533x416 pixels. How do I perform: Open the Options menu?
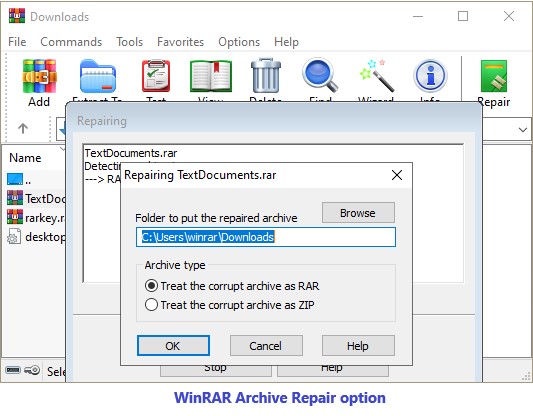239,42
